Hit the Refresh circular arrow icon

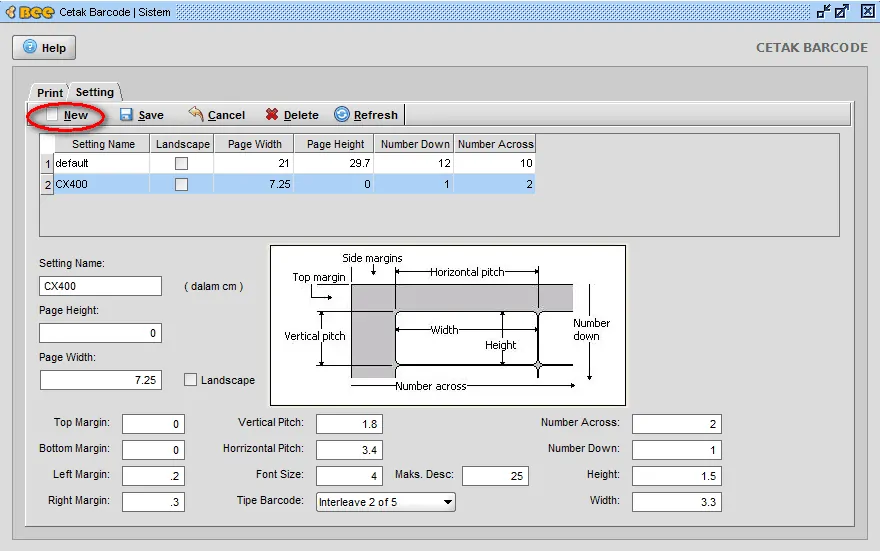[x=342, y=115]
